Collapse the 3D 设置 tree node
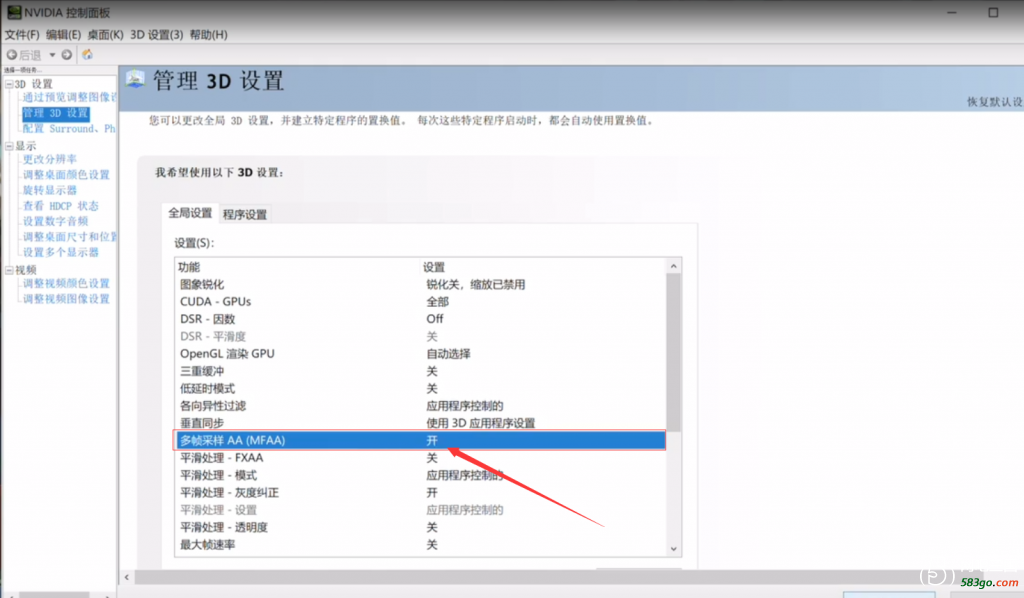 pos(9,84)
